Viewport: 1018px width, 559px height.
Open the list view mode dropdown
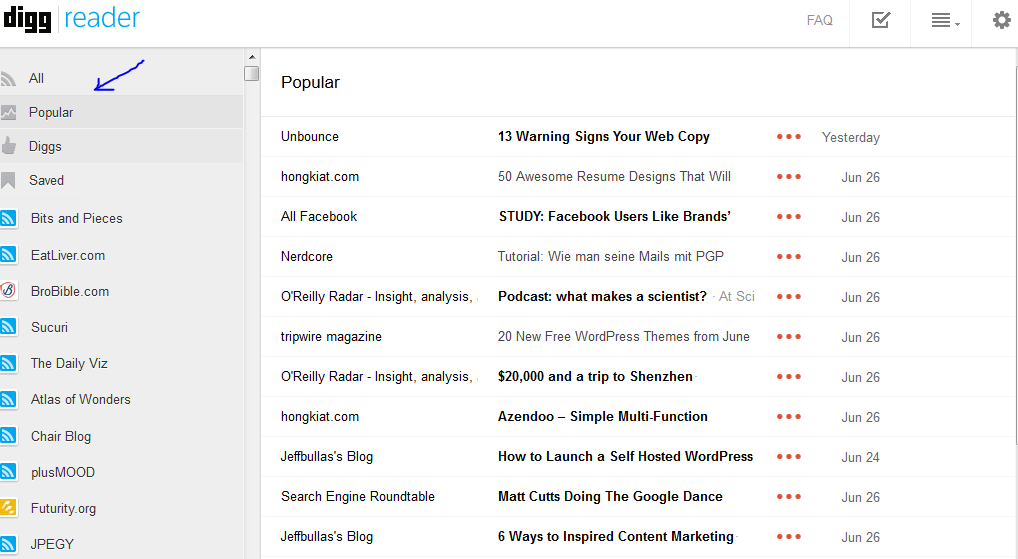coord(945,21)
